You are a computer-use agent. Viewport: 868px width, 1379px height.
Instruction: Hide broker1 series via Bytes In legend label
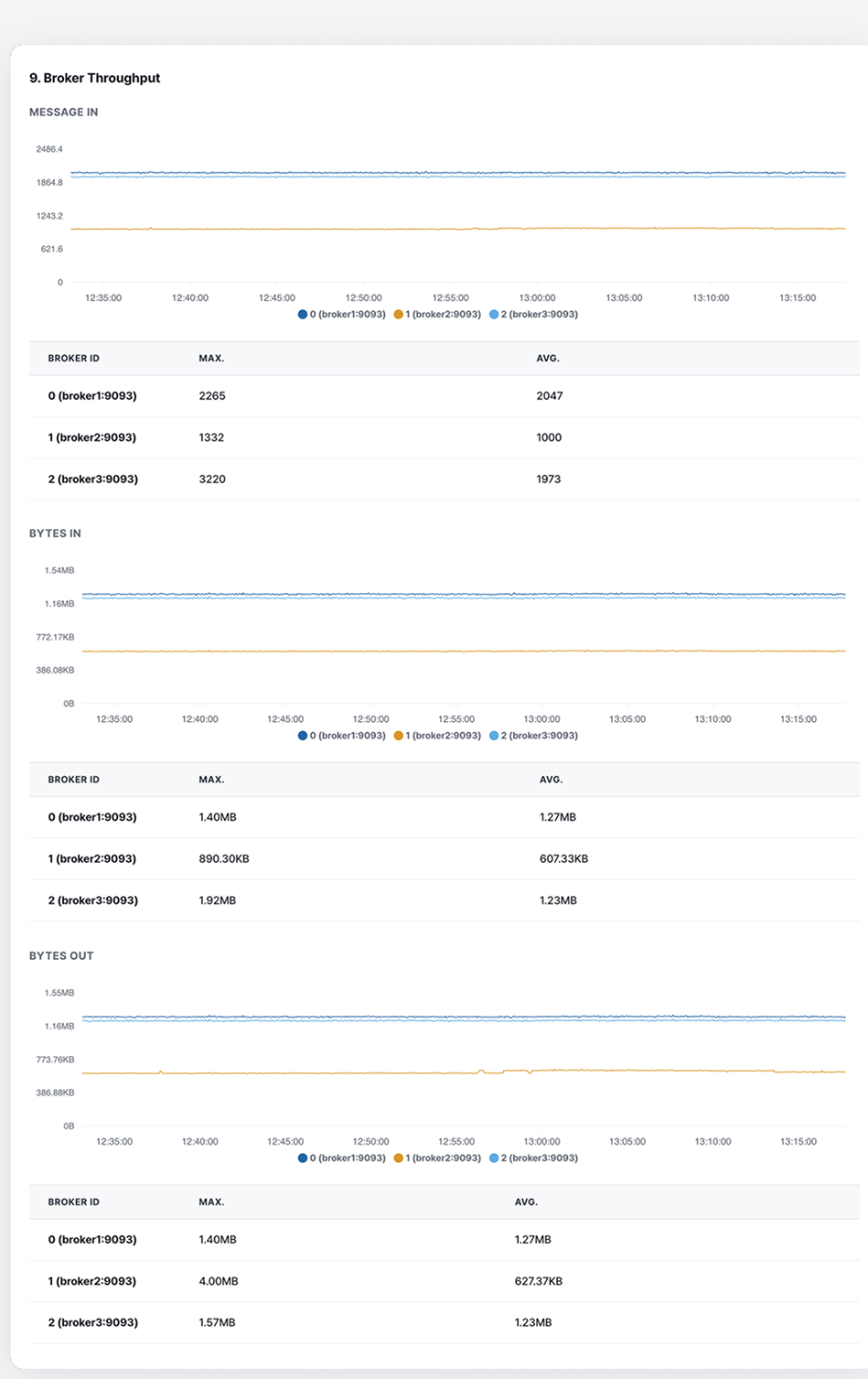tap(348, 736)
